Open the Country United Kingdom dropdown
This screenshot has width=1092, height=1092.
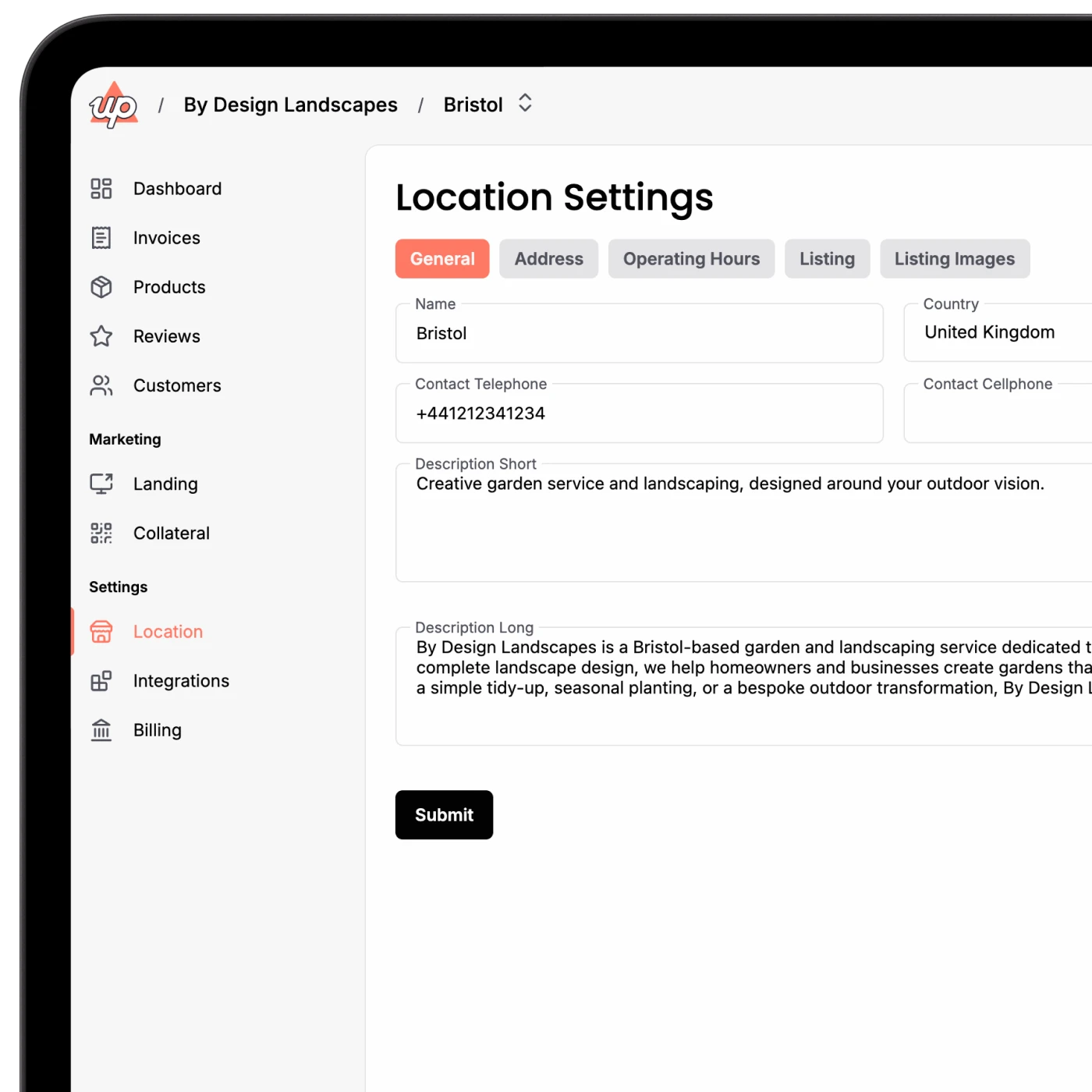(x=998, y=333)
